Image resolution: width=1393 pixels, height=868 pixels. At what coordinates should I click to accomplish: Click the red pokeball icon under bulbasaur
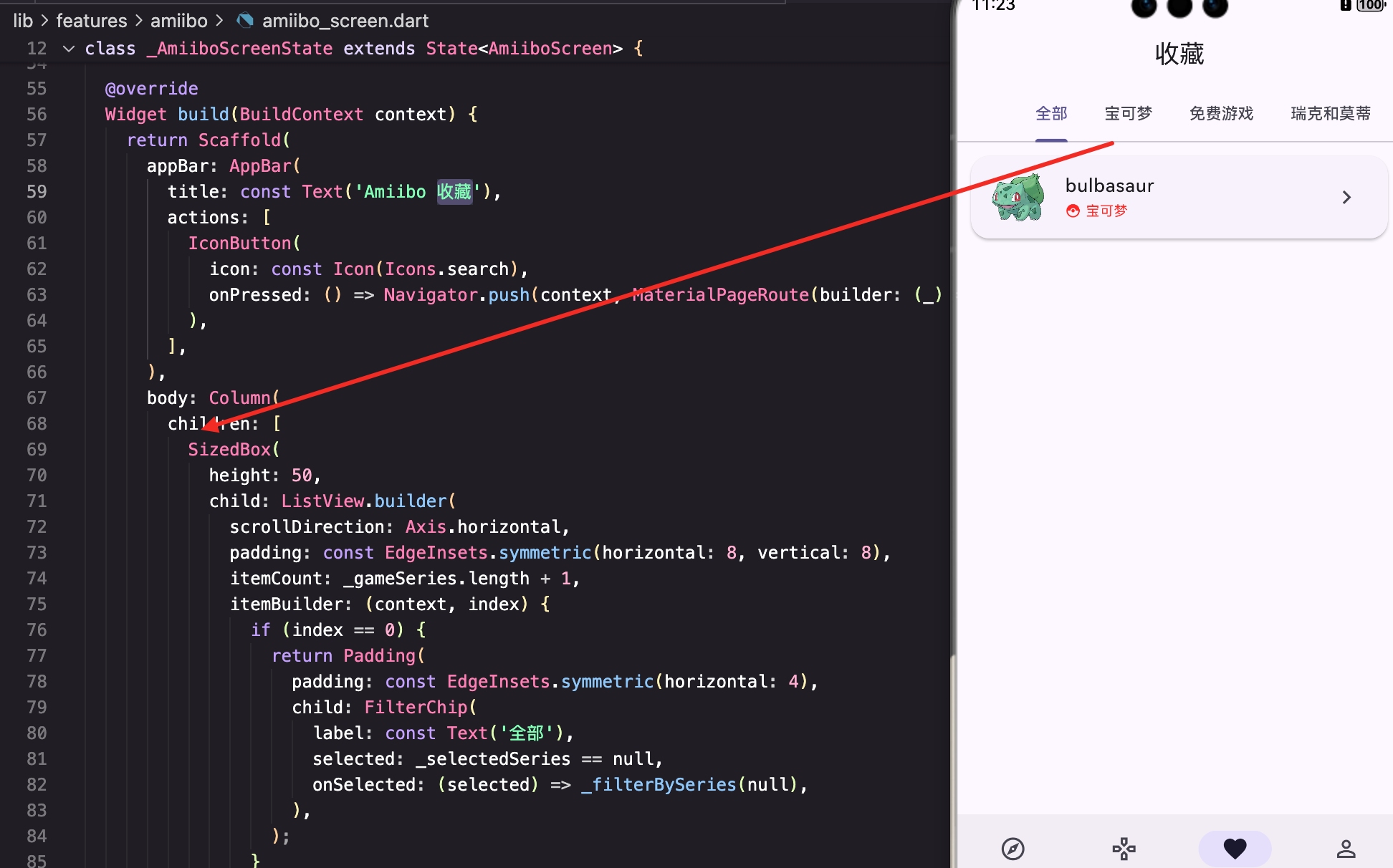pyautogui.click(x=1073, y=211)
